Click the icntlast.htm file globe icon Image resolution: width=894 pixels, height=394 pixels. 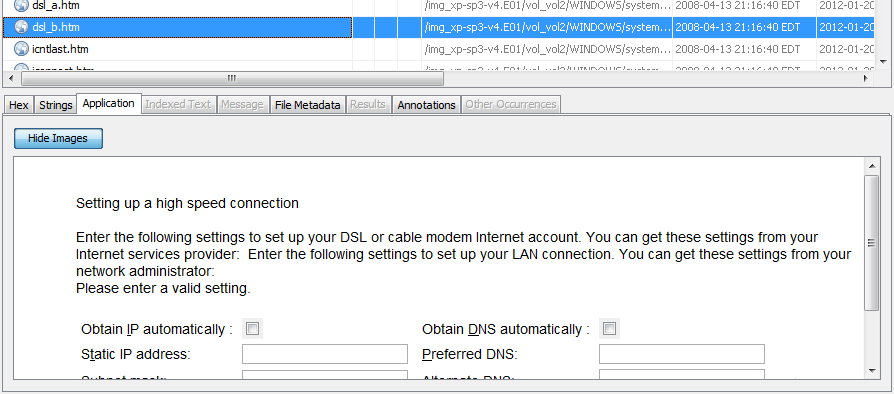[x=21, y=49]
